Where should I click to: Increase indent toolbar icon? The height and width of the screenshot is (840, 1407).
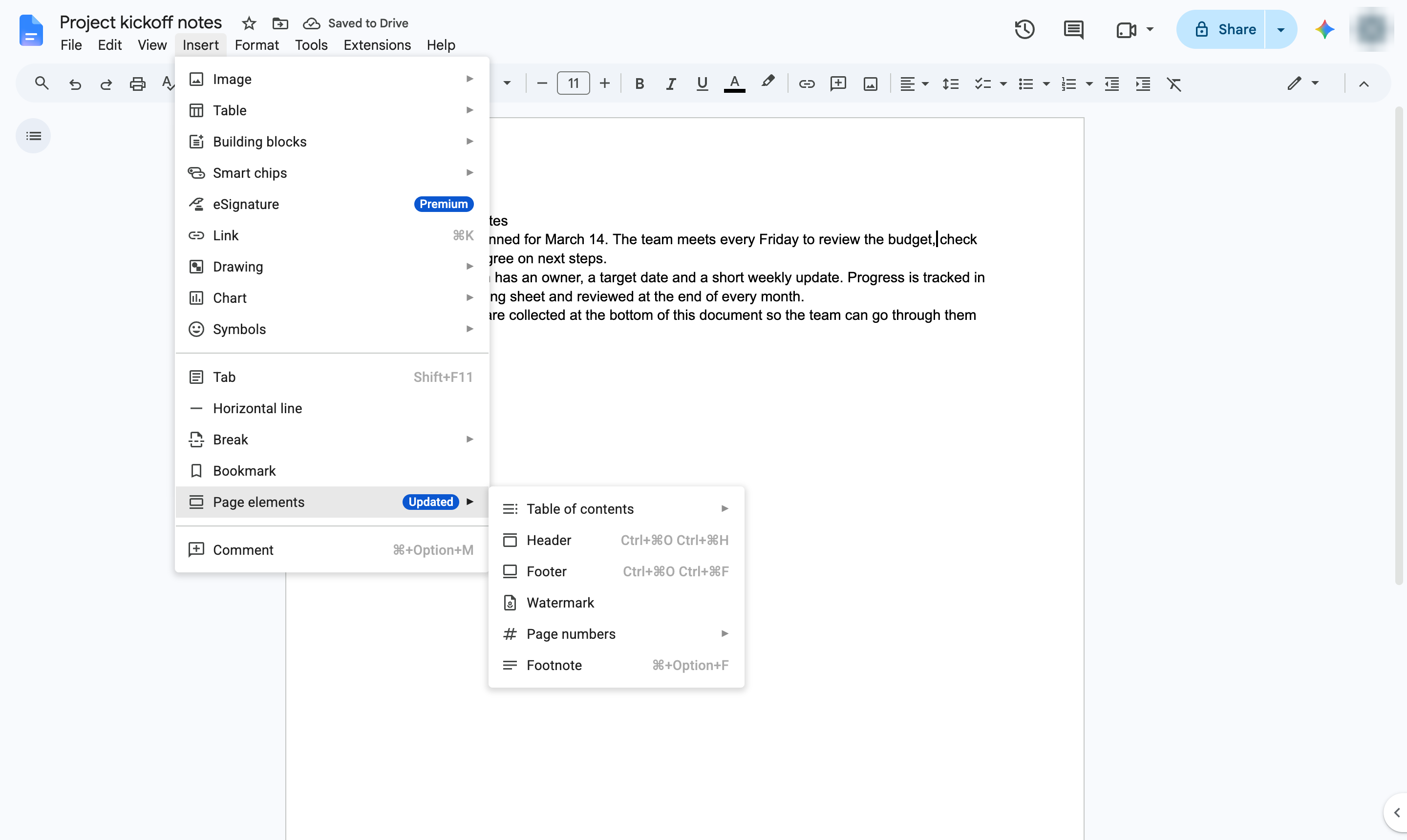(1143, 84)
